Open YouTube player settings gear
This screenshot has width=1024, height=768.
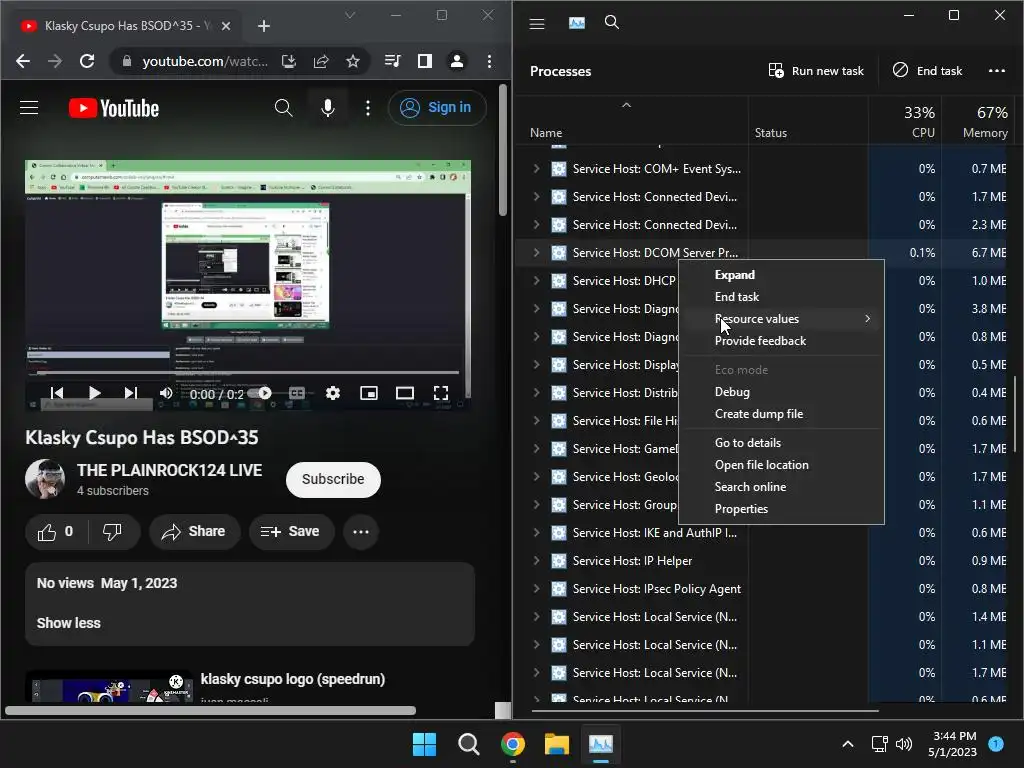tap(332, 392)
